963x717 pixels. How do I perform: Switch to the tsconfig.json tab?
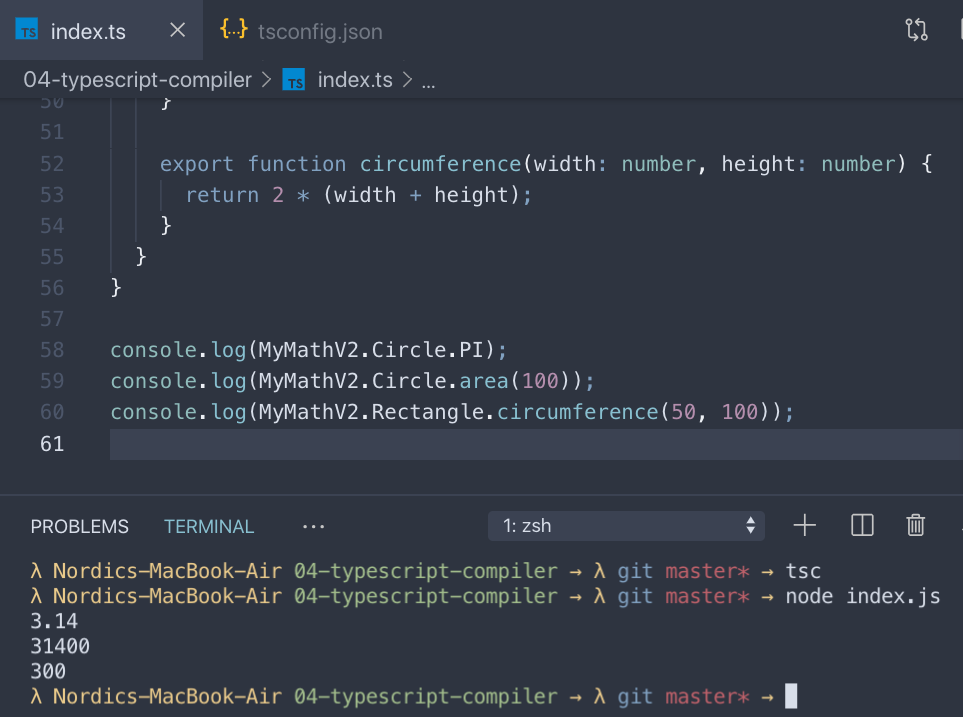[x=301, y=30]
